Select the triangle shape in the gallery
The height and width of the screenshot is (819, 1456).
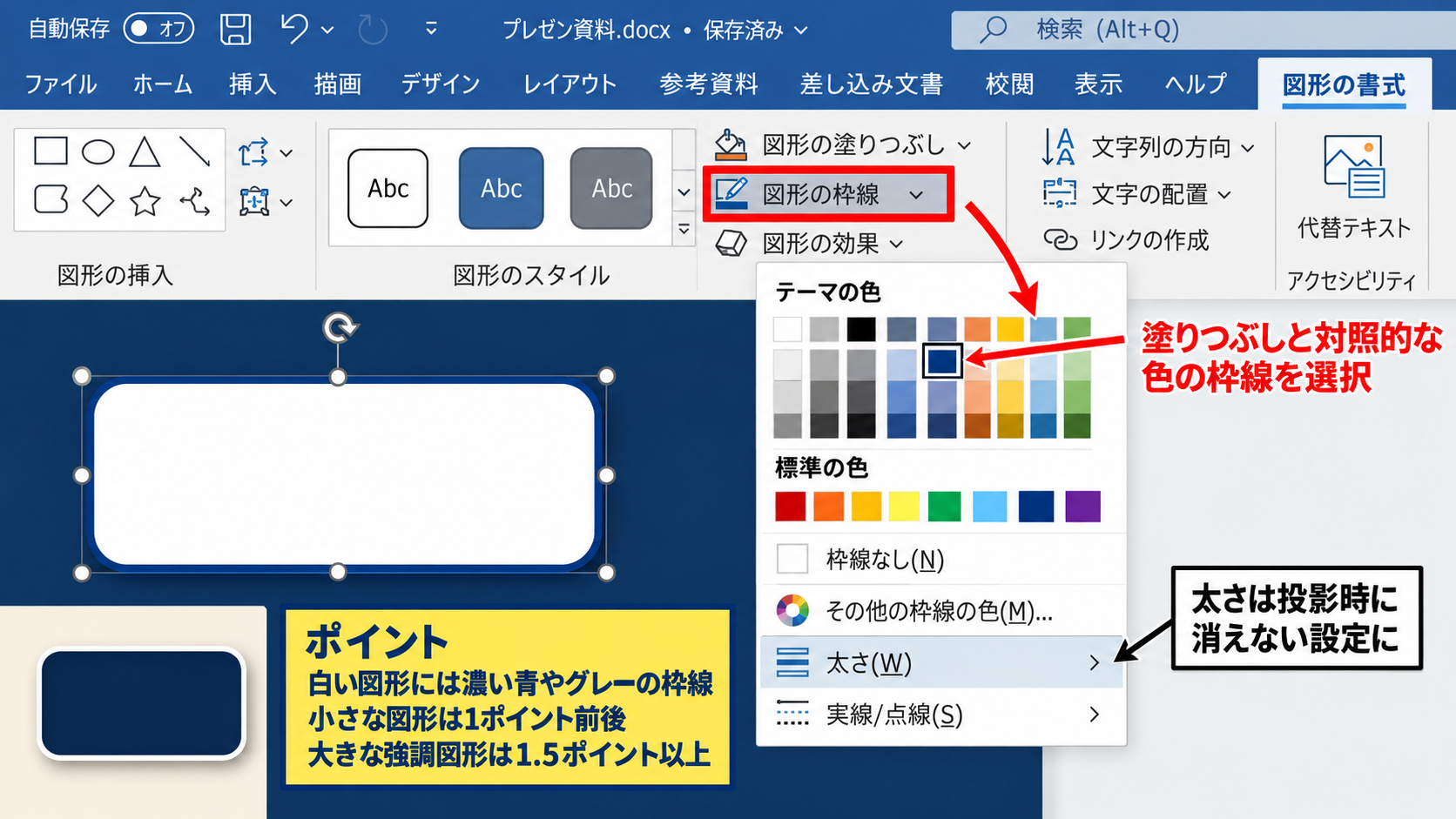[145, 151]
